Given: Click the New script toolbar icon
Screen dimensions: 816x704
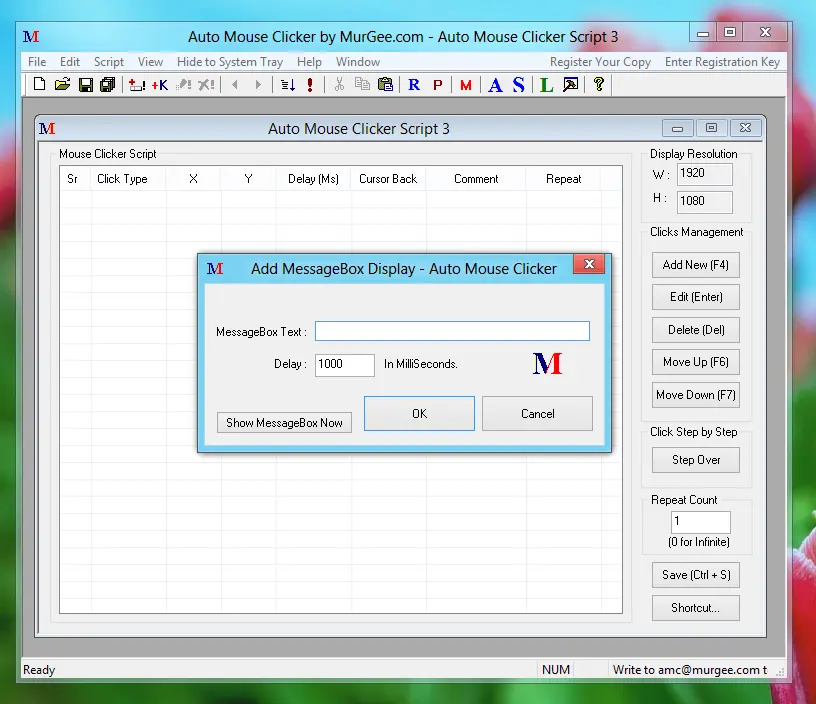Looking at the screenshot, I should click(39, 85).
